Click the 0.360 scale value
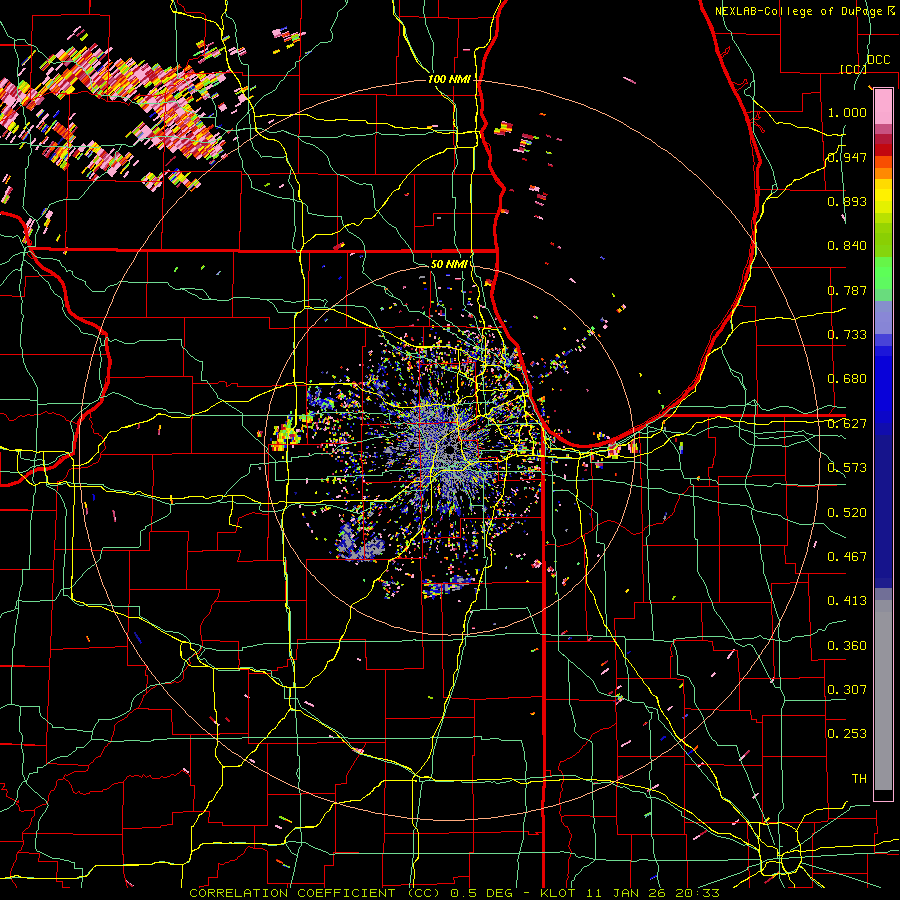 (x=847, y=646)
